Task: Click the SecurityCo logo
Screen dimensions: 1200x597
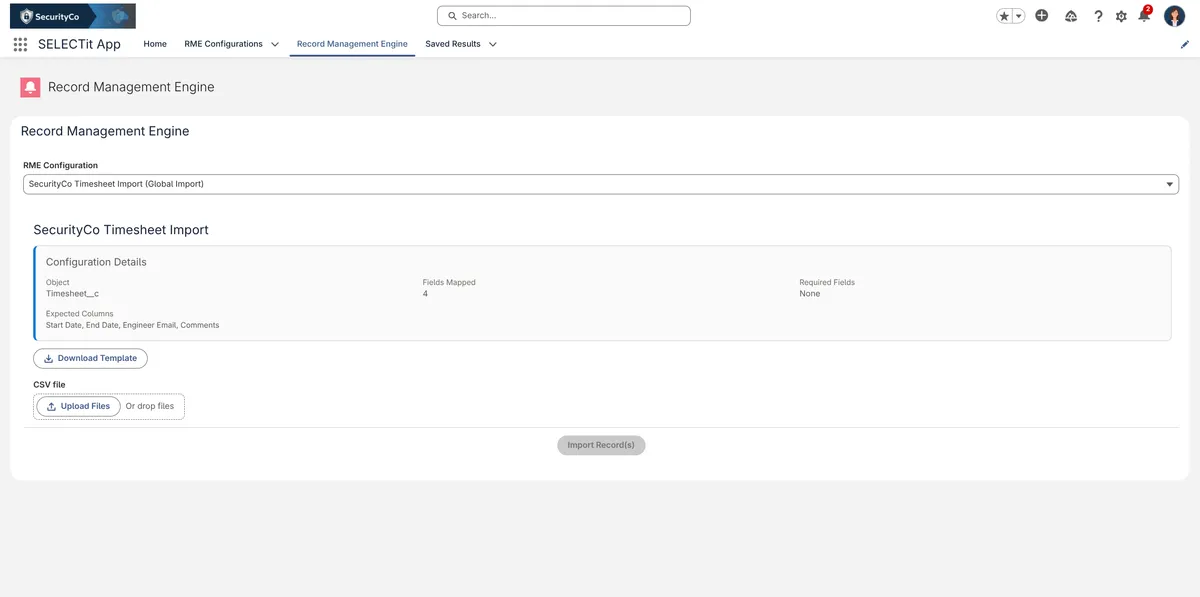Action: point(72,16)
